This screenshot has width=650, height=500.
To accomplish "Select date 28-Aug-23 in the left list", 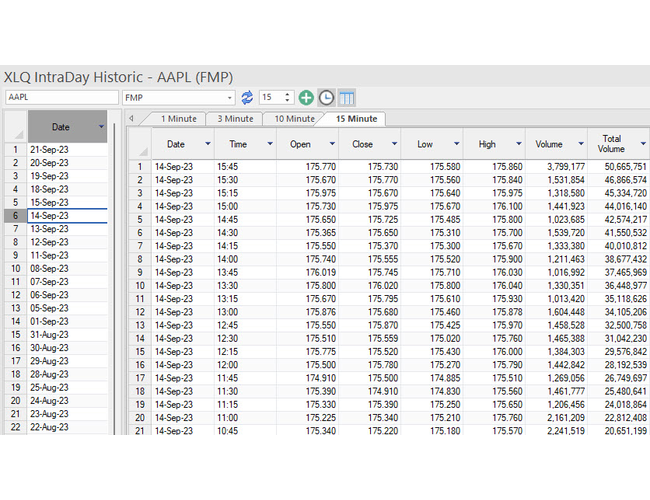I will [67, 374].
